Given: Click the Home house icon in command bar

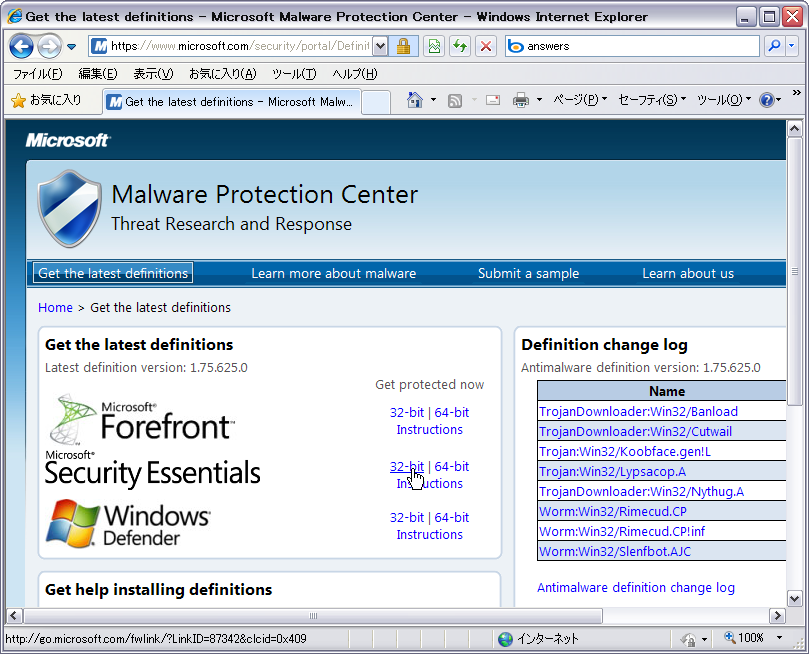Looking at the screenshot, I should point(414,100).
